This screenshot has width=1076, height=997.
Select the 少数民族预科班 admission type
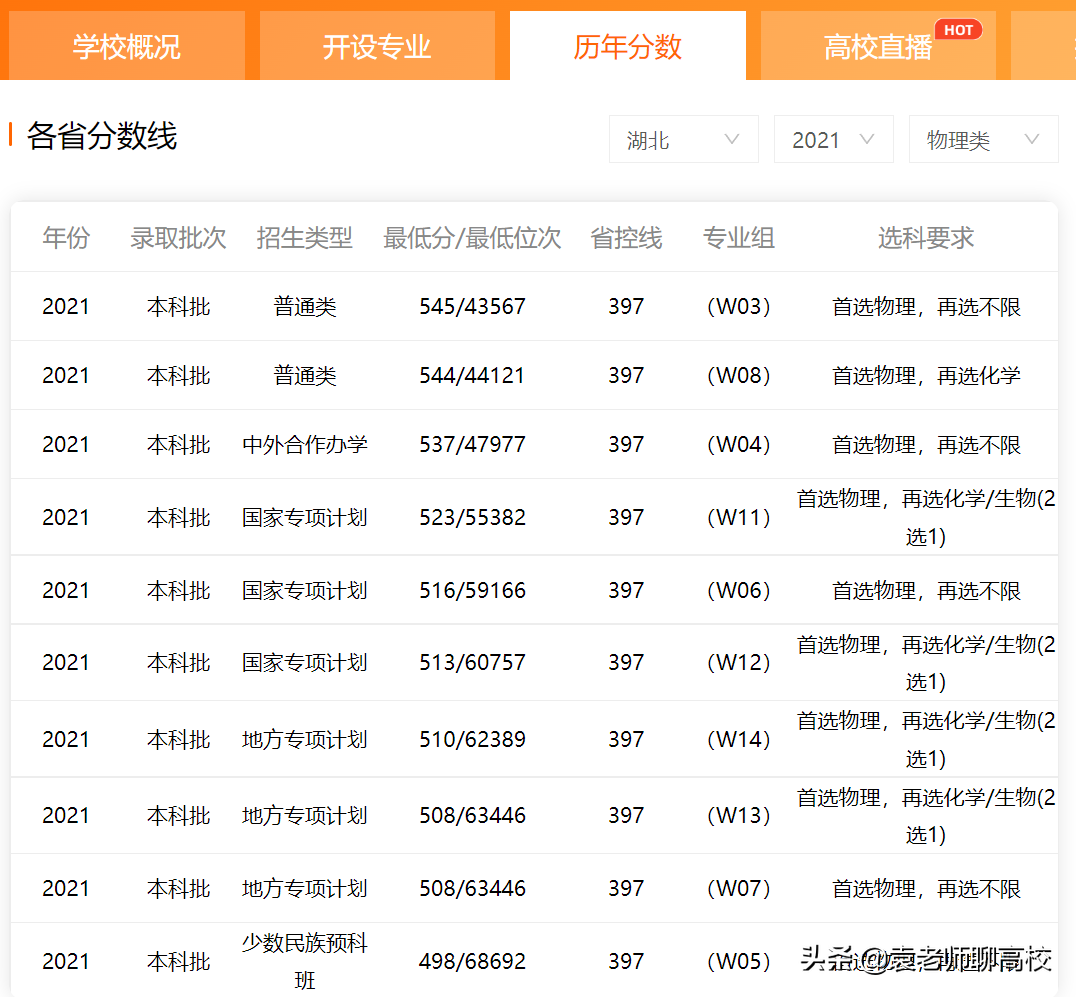(x=305, y=960)
